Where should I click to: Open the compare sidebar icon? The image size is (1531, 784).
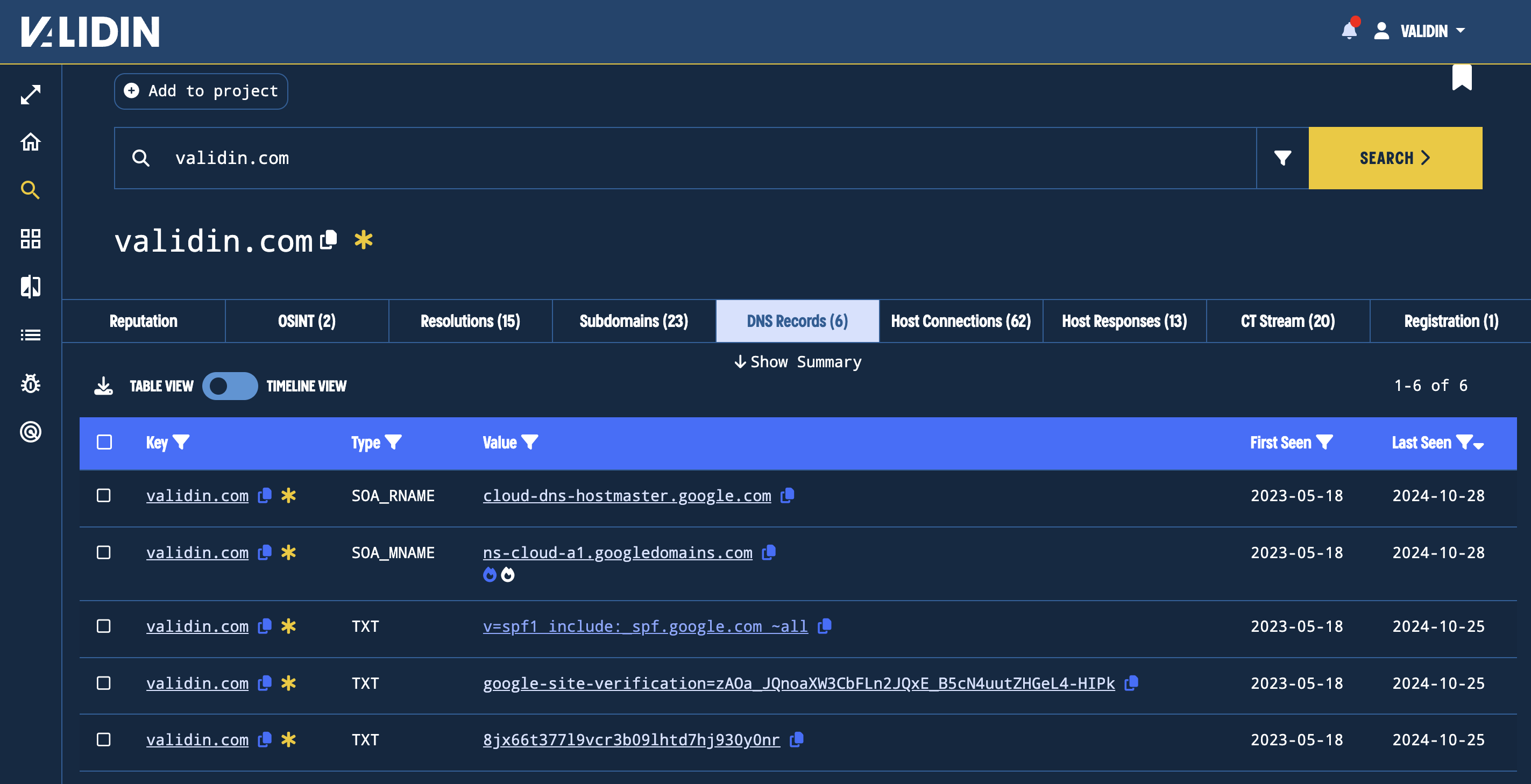pos(30,287)
